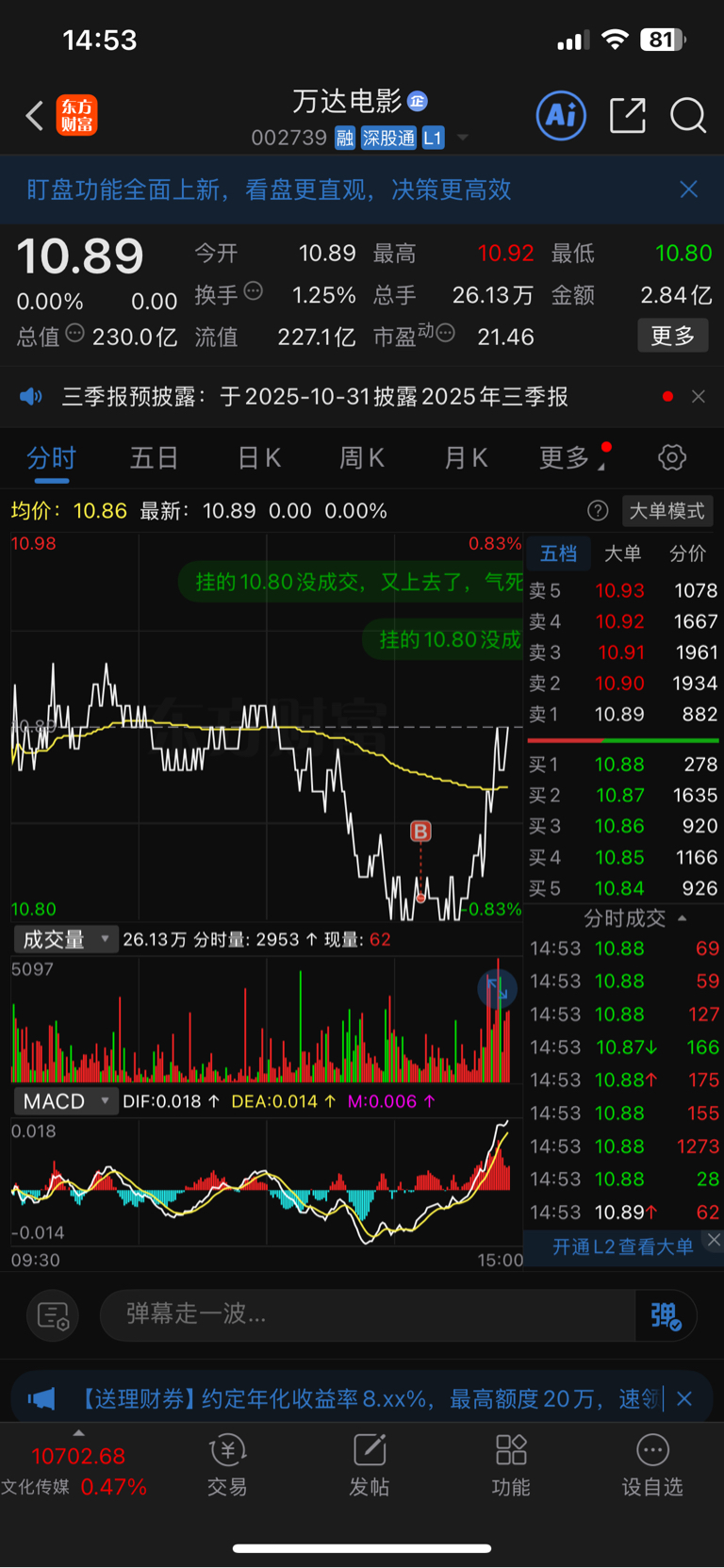724x1568 pixels.
Task: Dismiss the 三季报预披露 notice
Action: coord(699,396)
